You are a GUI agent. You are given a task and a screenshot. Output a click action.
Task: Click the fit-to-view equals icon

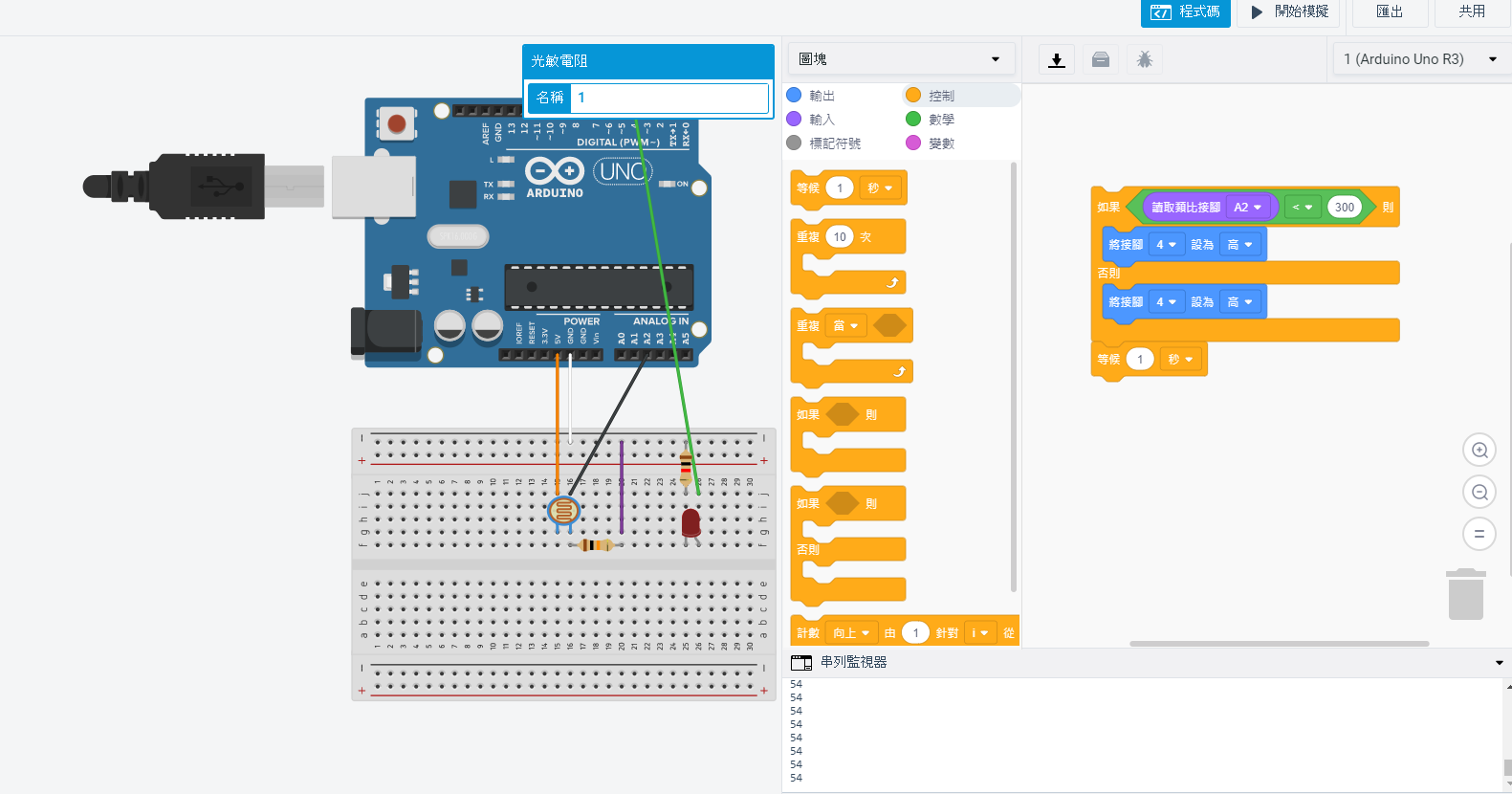click(1479, 534)
